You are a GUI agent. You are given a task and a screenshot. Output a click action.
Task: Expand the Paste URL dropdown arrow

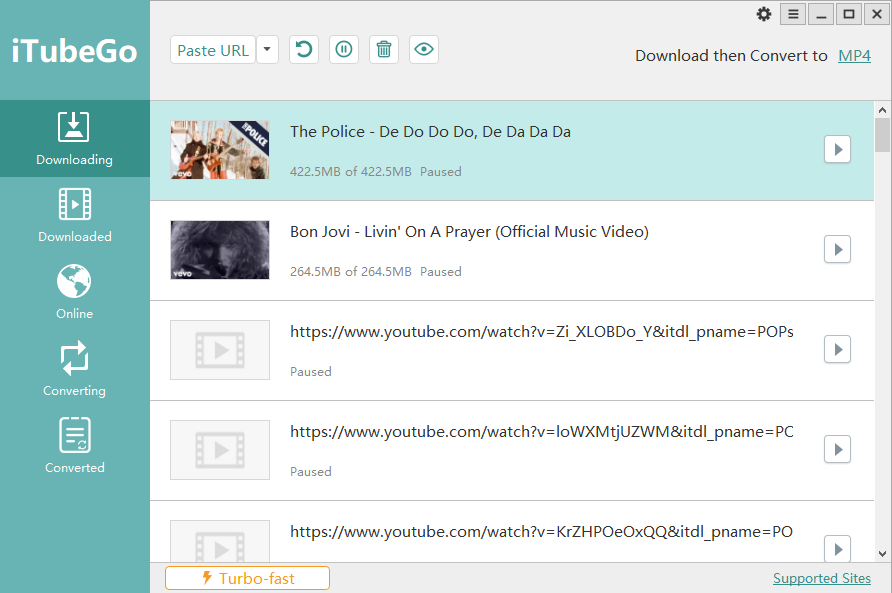pyautogui.click(x=267, y=50)
